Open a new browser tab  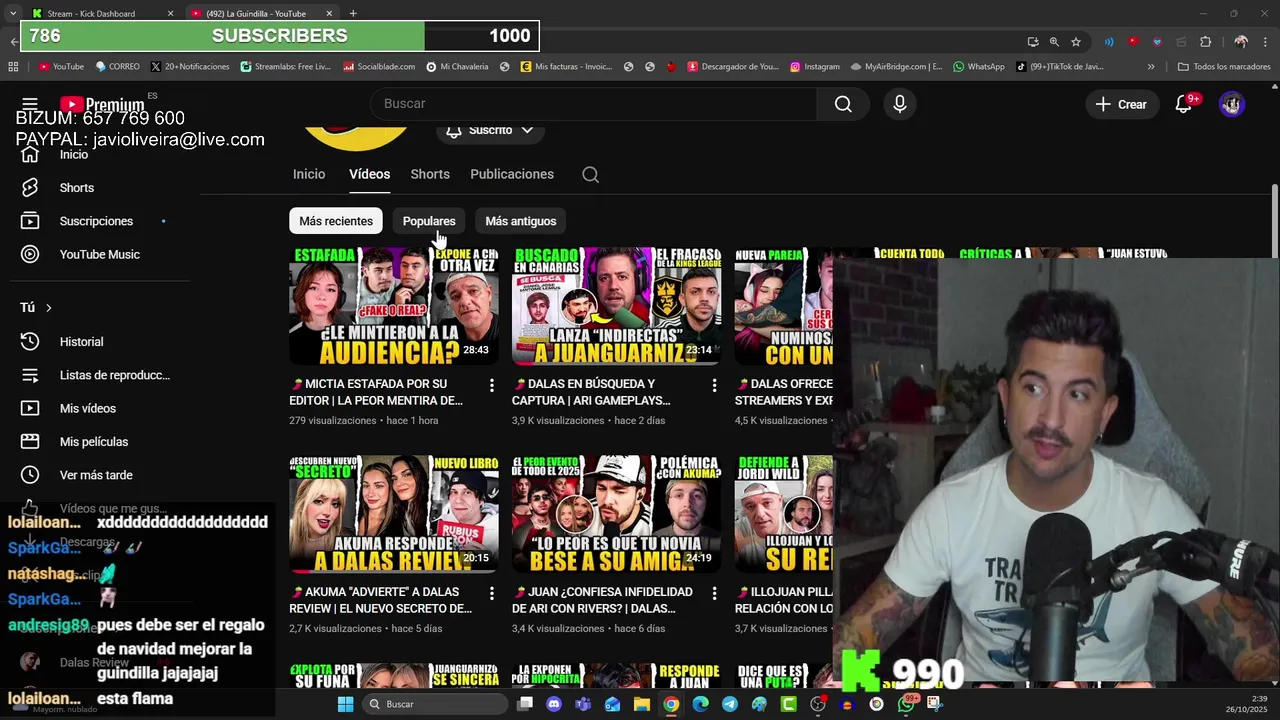pyautogui.click(x=353, y=14)
